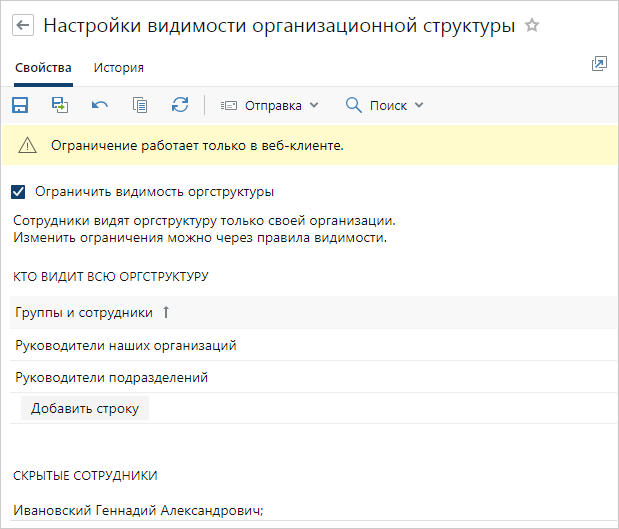Expand the 'Поиск' dropdown menu
619x529 pixels.
[384, 105]
